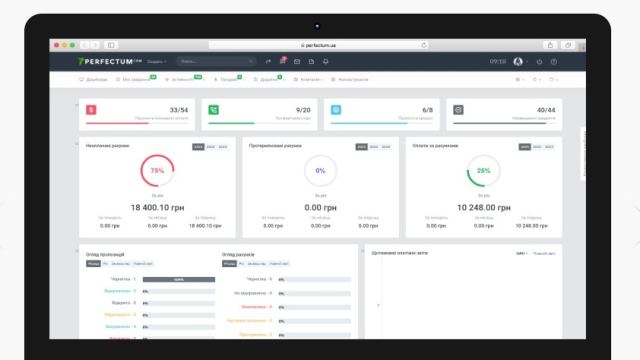Select the dark active tab under Огляд пропозицій
640x360 pixels.
pos(93,264)
